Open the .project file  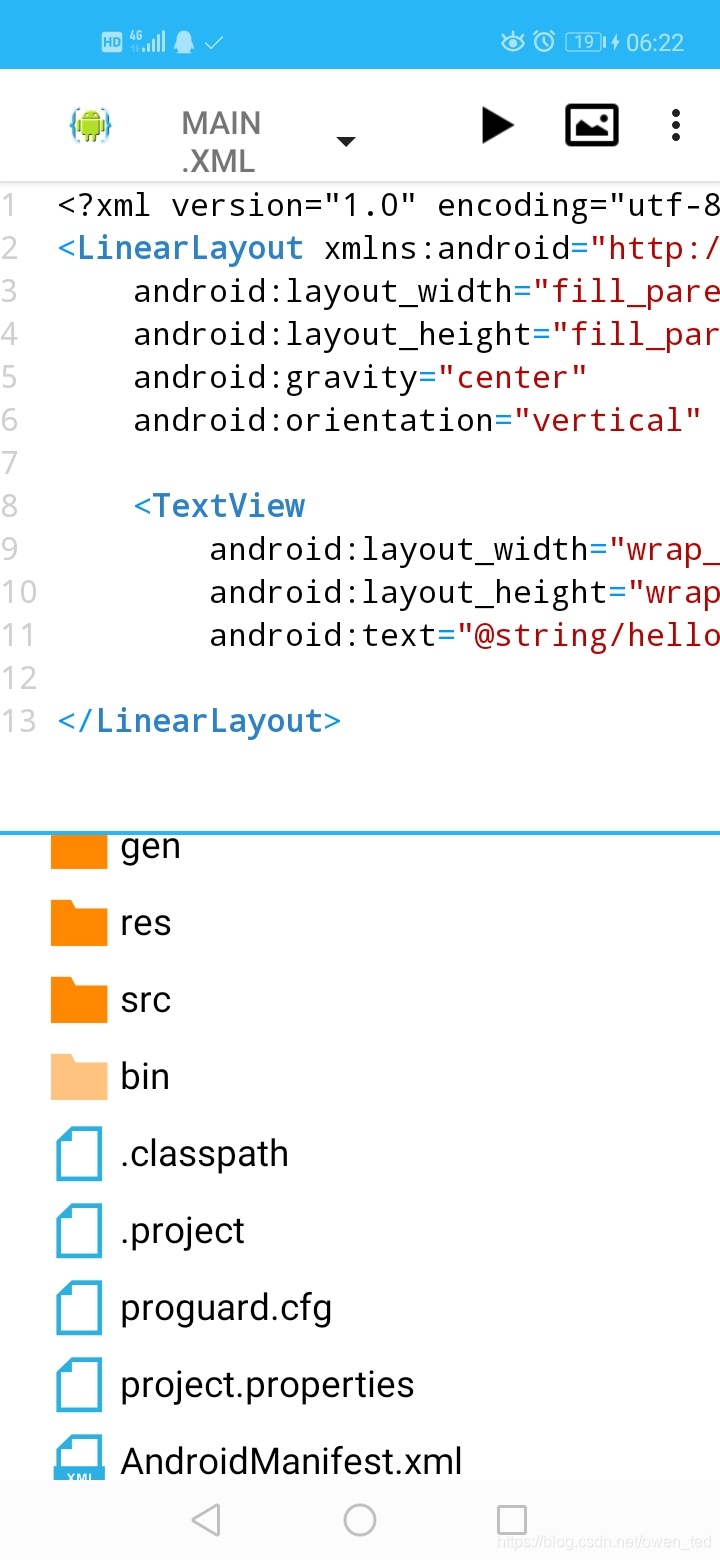click(x=360, y=1230)
